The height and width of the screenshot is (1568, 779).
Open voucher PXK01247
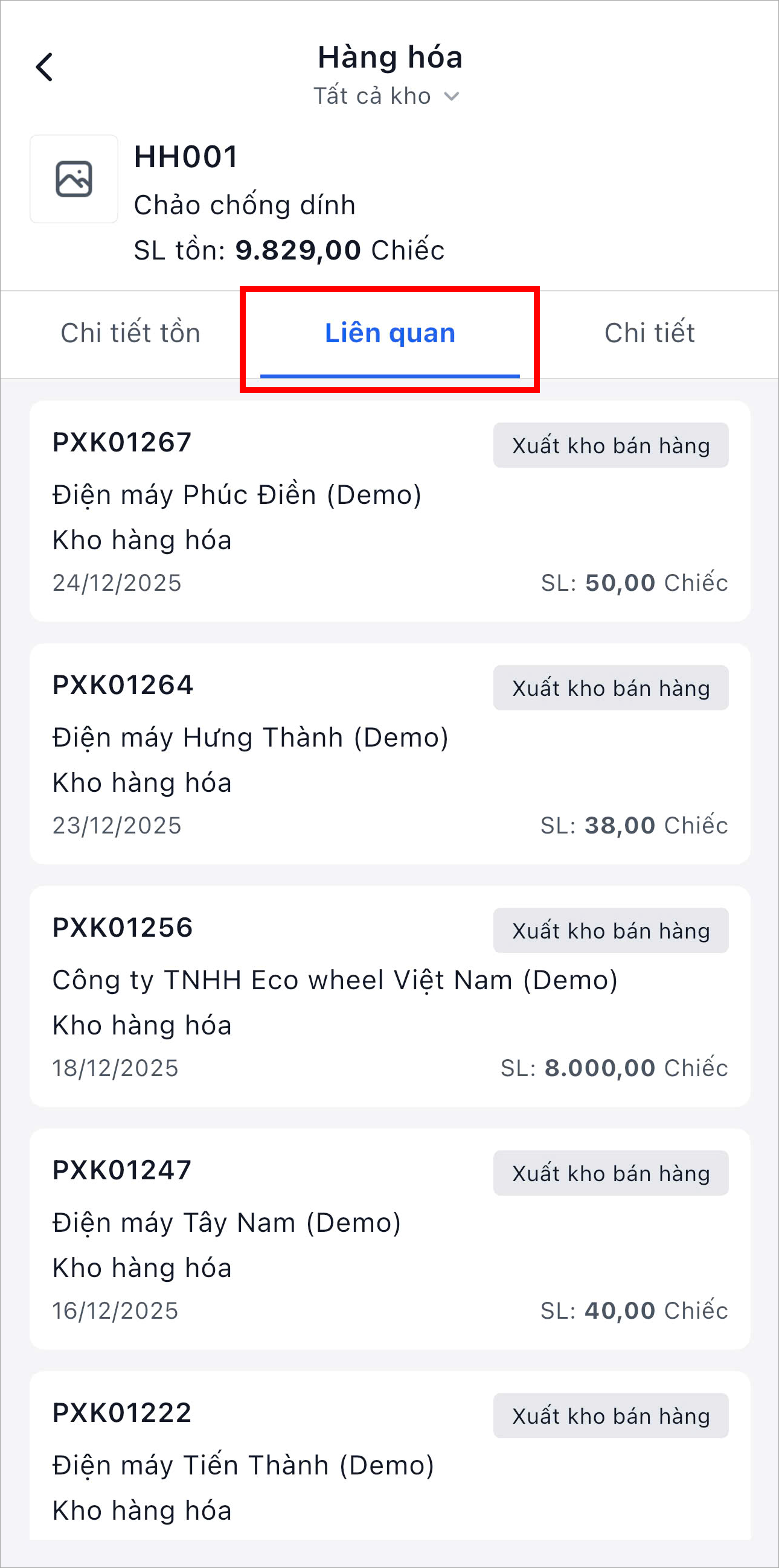click(123, 1170)
